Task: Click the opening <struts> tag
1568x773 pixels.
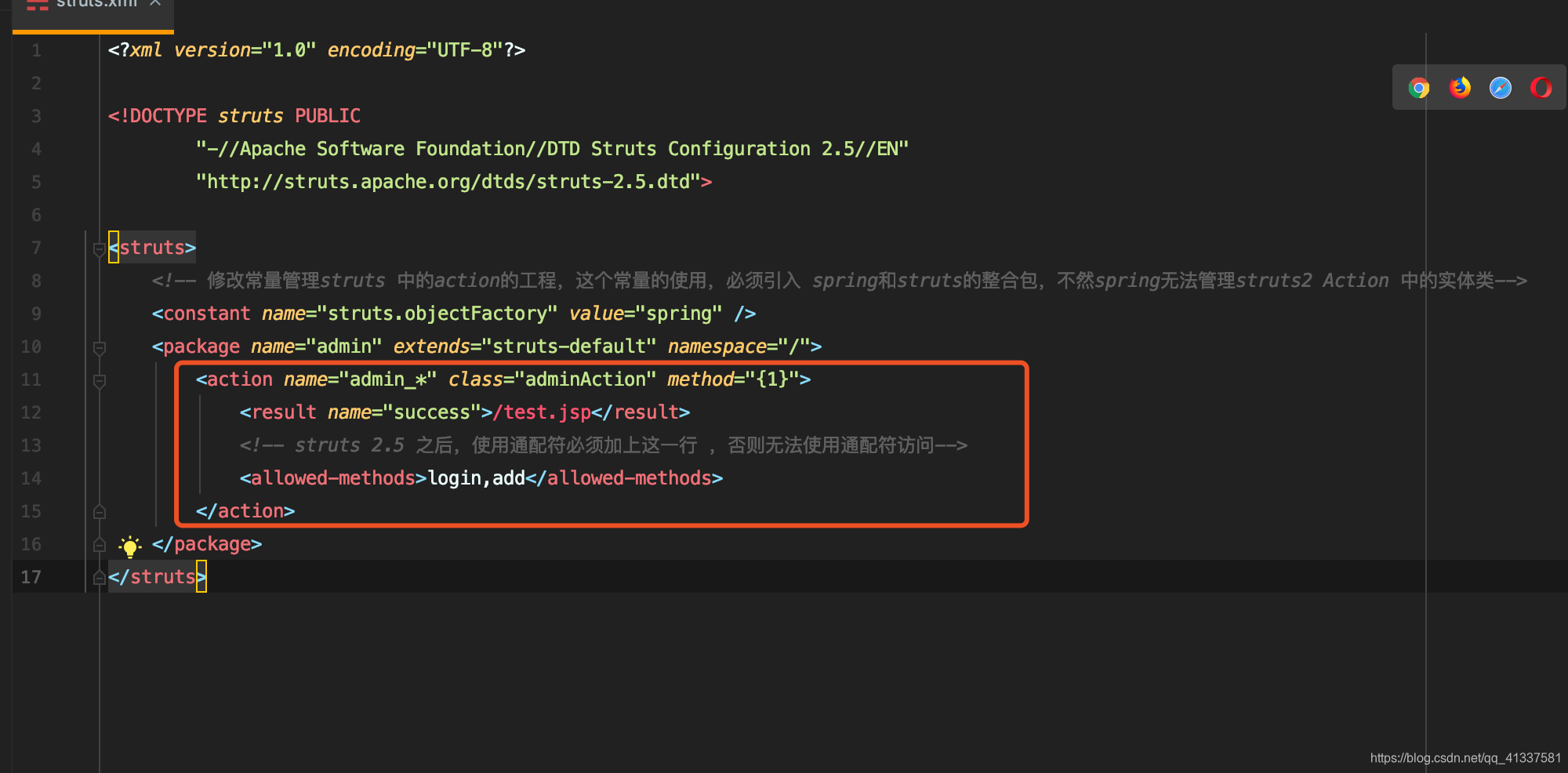Action: click(152, 248)
